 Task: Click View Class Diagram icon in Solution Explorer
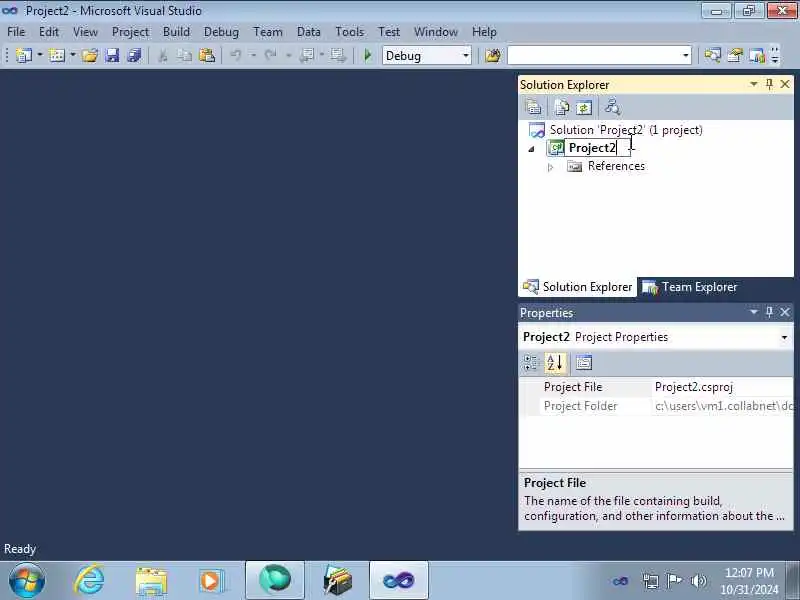click(x=612, y=107)
